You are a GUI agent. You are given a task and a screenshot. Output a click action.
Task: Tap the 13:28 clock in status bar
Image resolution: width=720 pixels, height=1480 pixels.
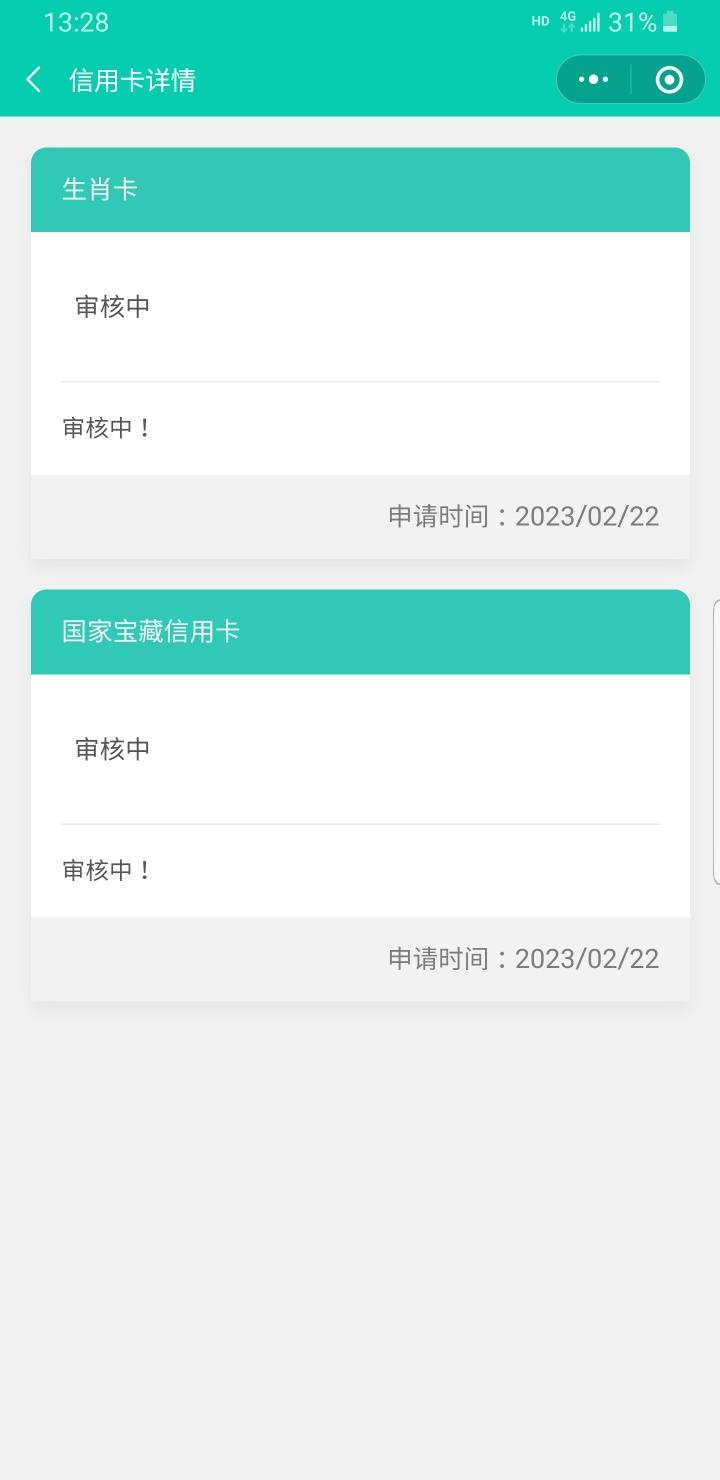76,22
